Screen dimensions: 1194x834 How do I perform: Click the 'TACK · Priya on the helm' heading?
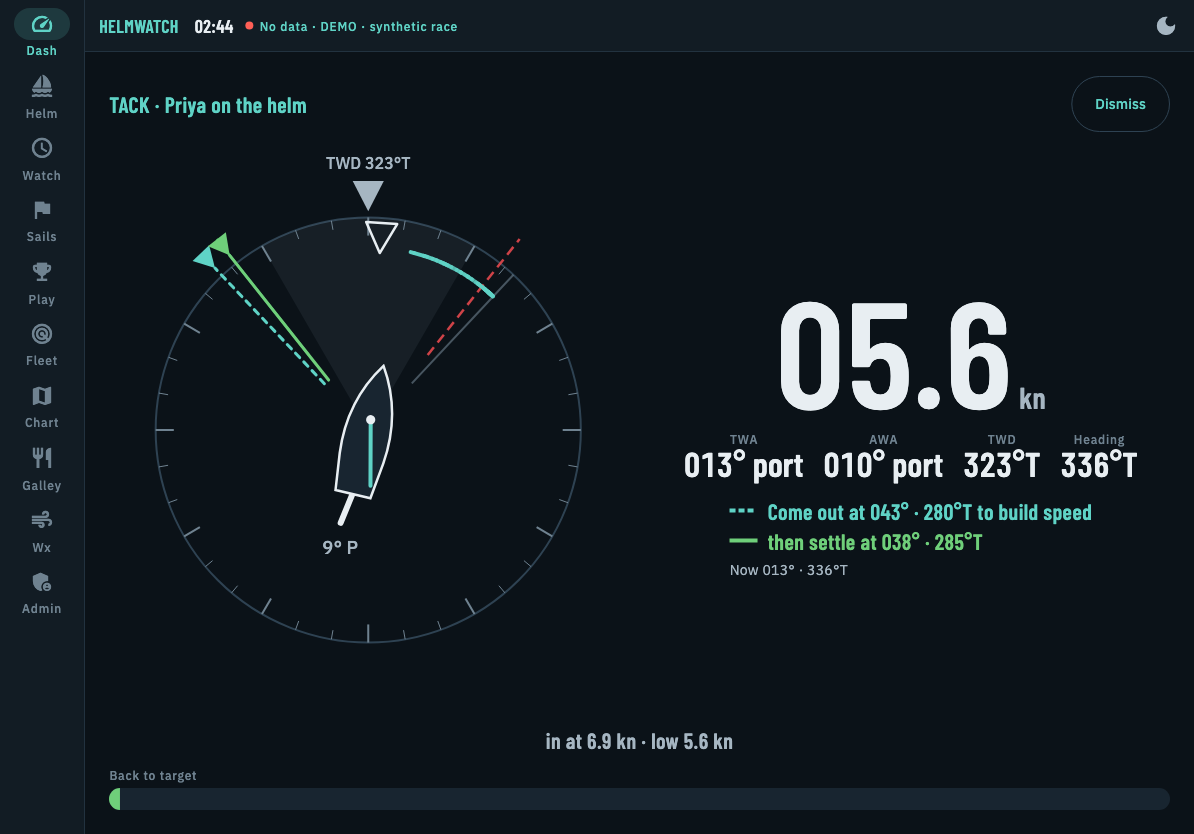pos(208,106)
